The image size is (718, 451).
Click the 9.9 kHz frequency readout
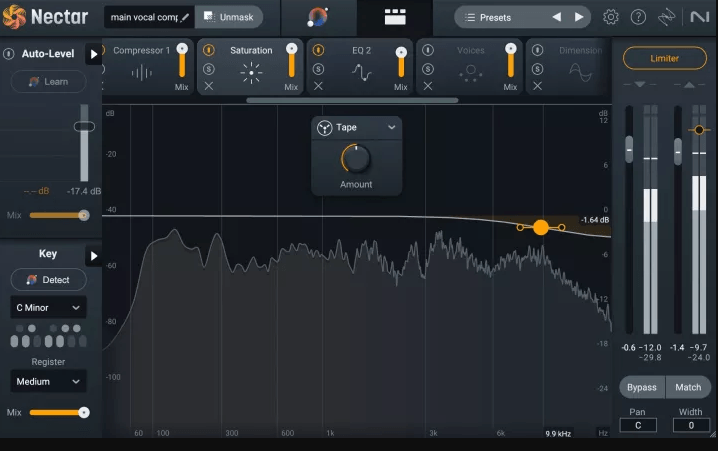558,434
